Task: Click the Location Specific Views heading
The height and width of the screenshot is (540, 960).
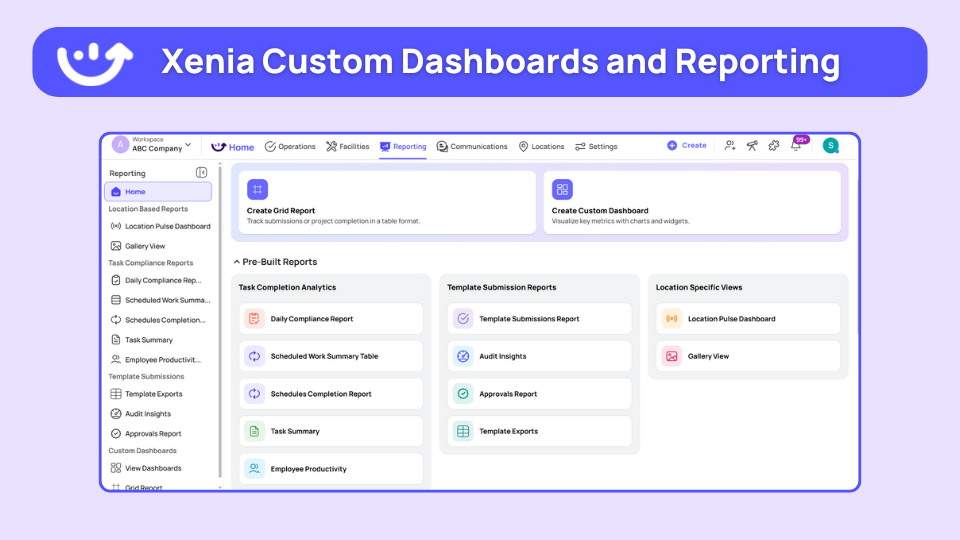Action: click(699, 287)
